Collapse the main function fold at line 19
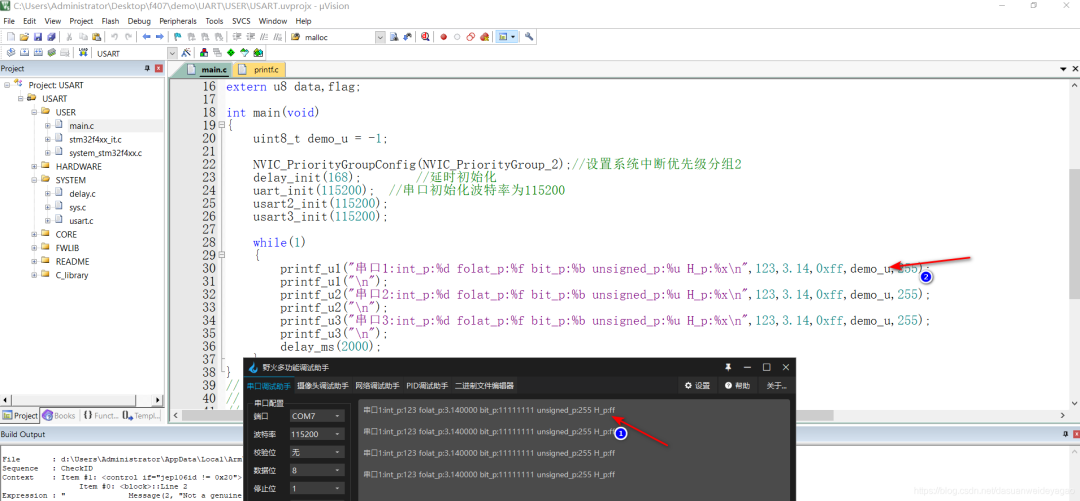1080x501 pixels. tap(221, 125)
